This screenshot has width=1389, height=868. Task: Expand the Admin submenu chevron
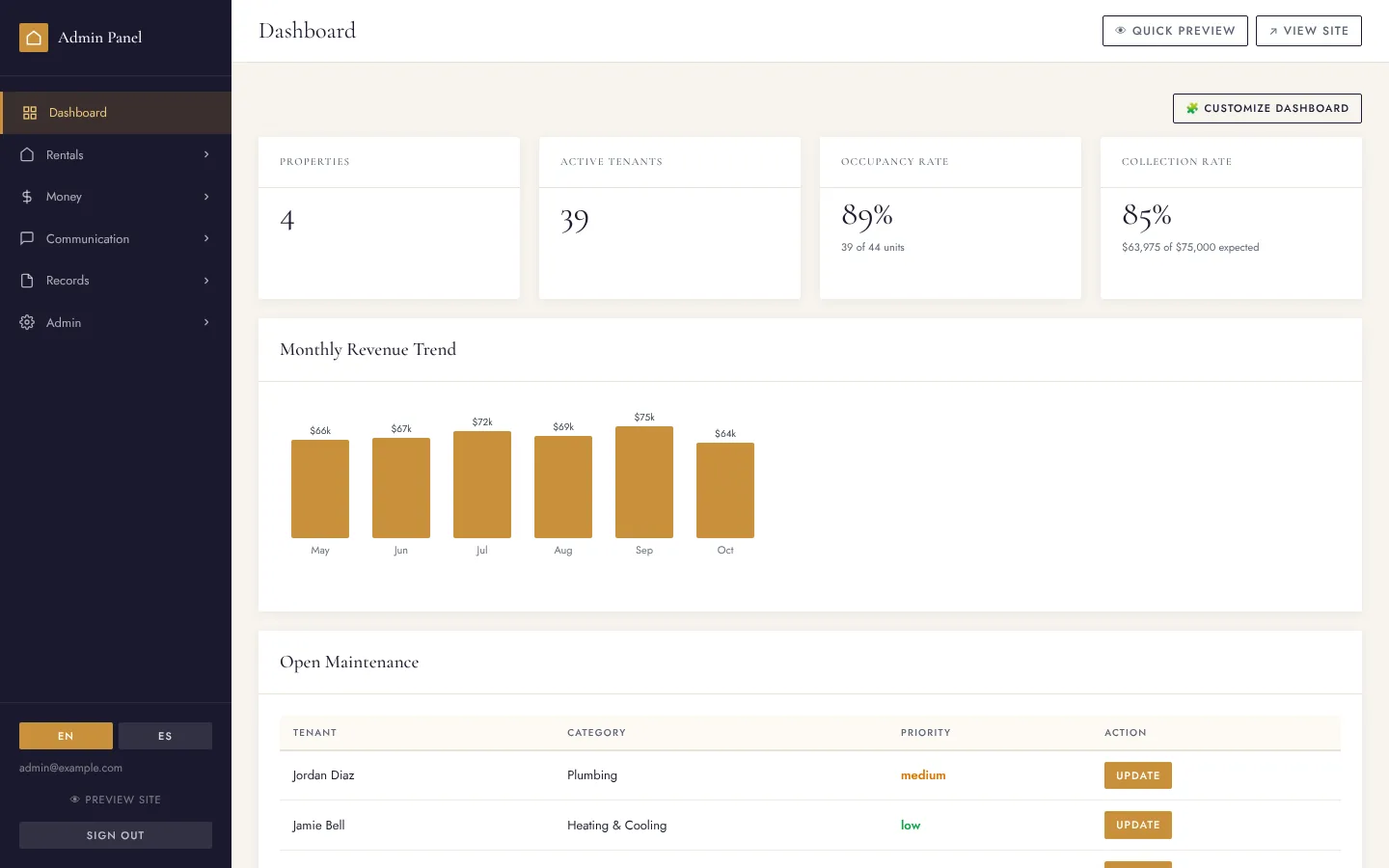click(x=206, y=322)
